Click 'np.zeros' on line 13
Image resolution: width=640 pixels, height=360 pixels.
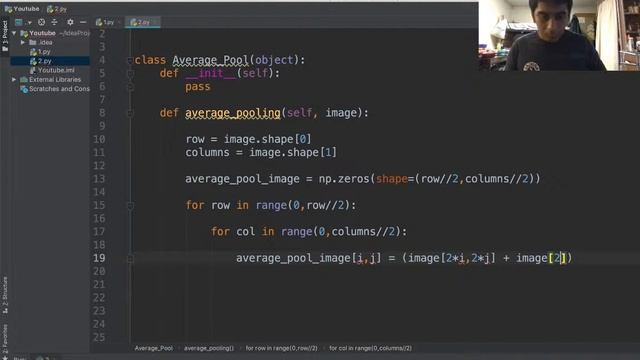(x=344, y=179)
